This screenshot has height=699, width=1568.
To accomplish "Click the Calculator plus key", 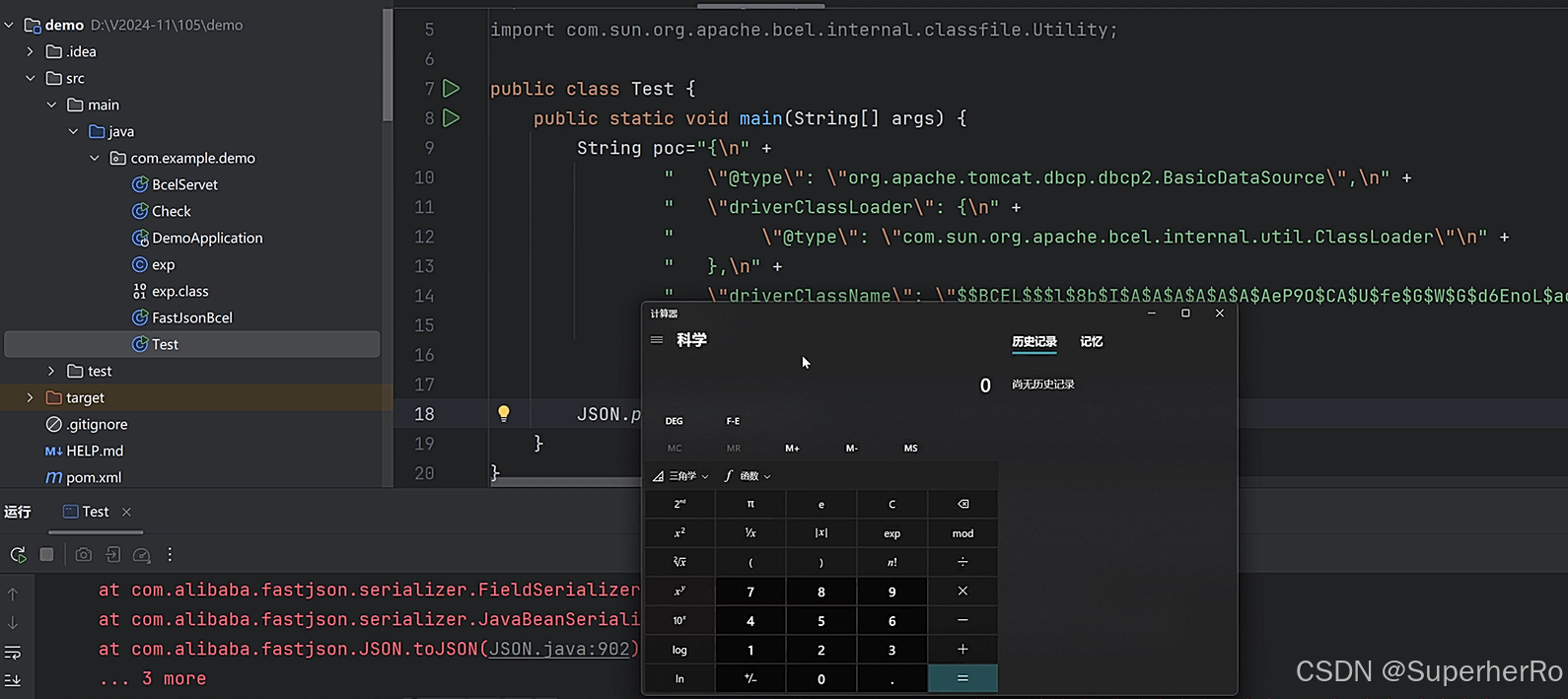I will [x=962, y=650].
